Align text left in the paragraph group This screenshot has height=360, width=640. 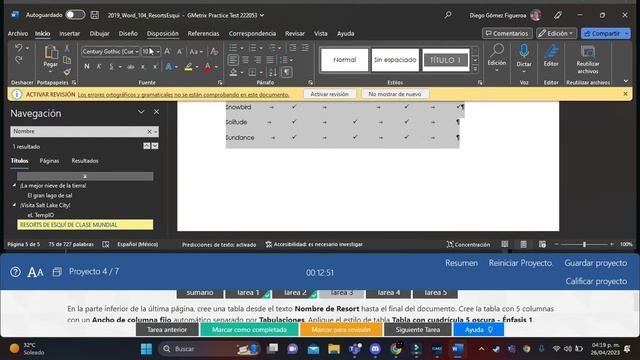[233, 60]
